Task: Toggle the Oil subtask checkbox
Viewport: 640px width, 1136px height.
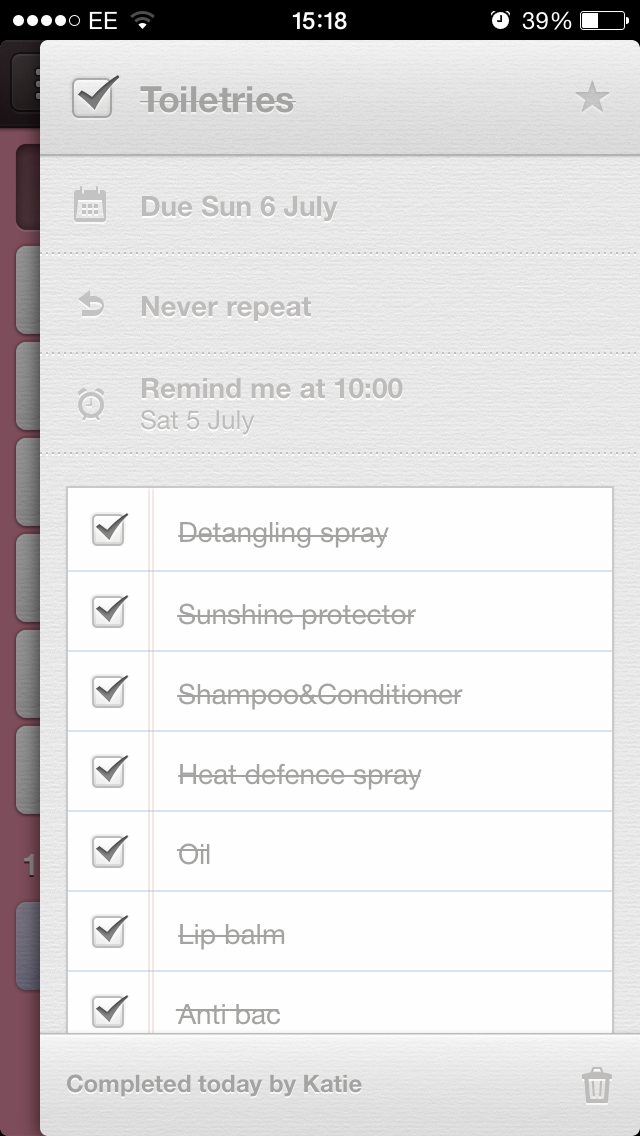Action: point(109,851)
